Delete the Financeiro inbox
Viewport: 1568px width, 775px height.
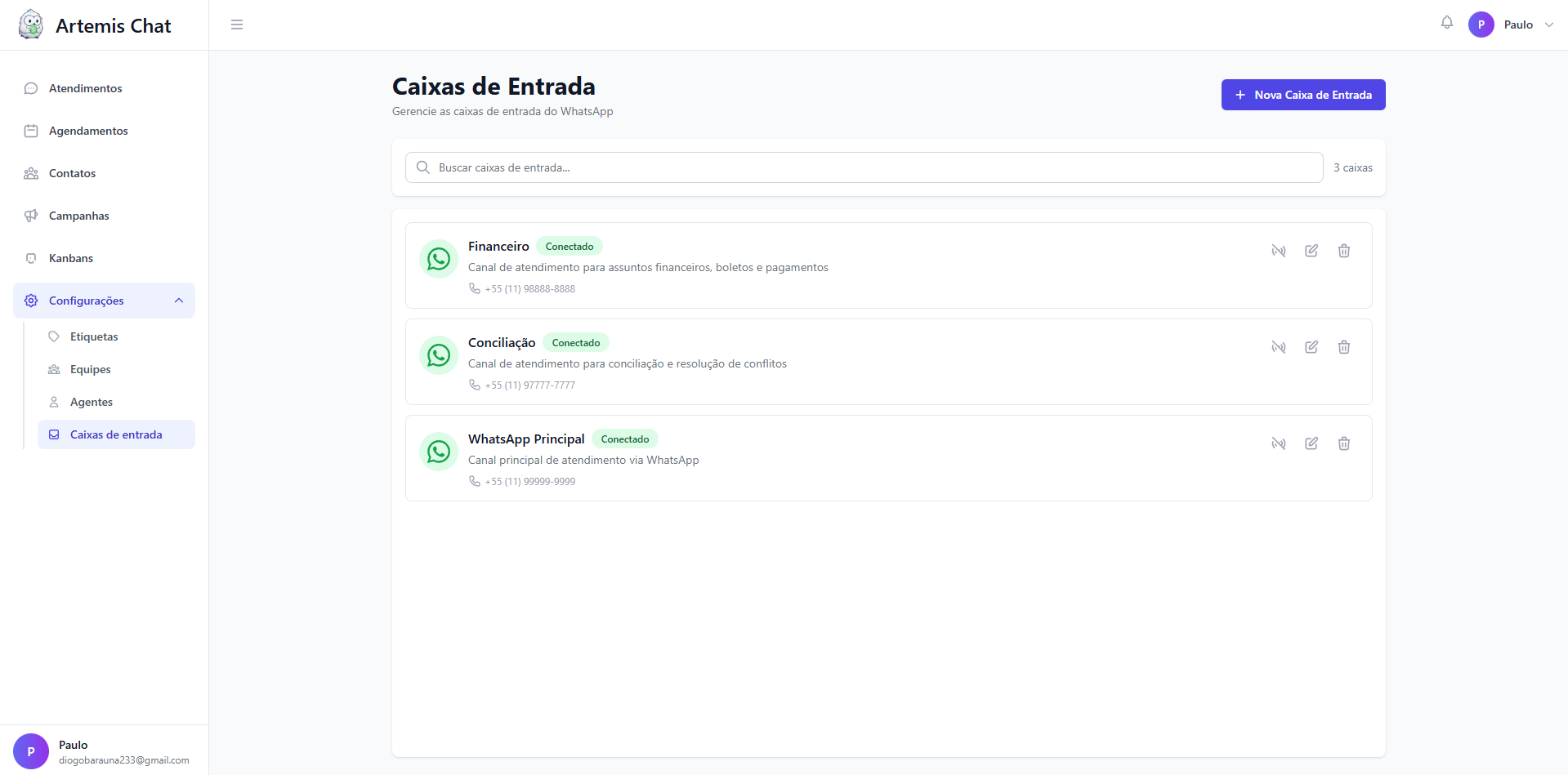coord(1343,251)
